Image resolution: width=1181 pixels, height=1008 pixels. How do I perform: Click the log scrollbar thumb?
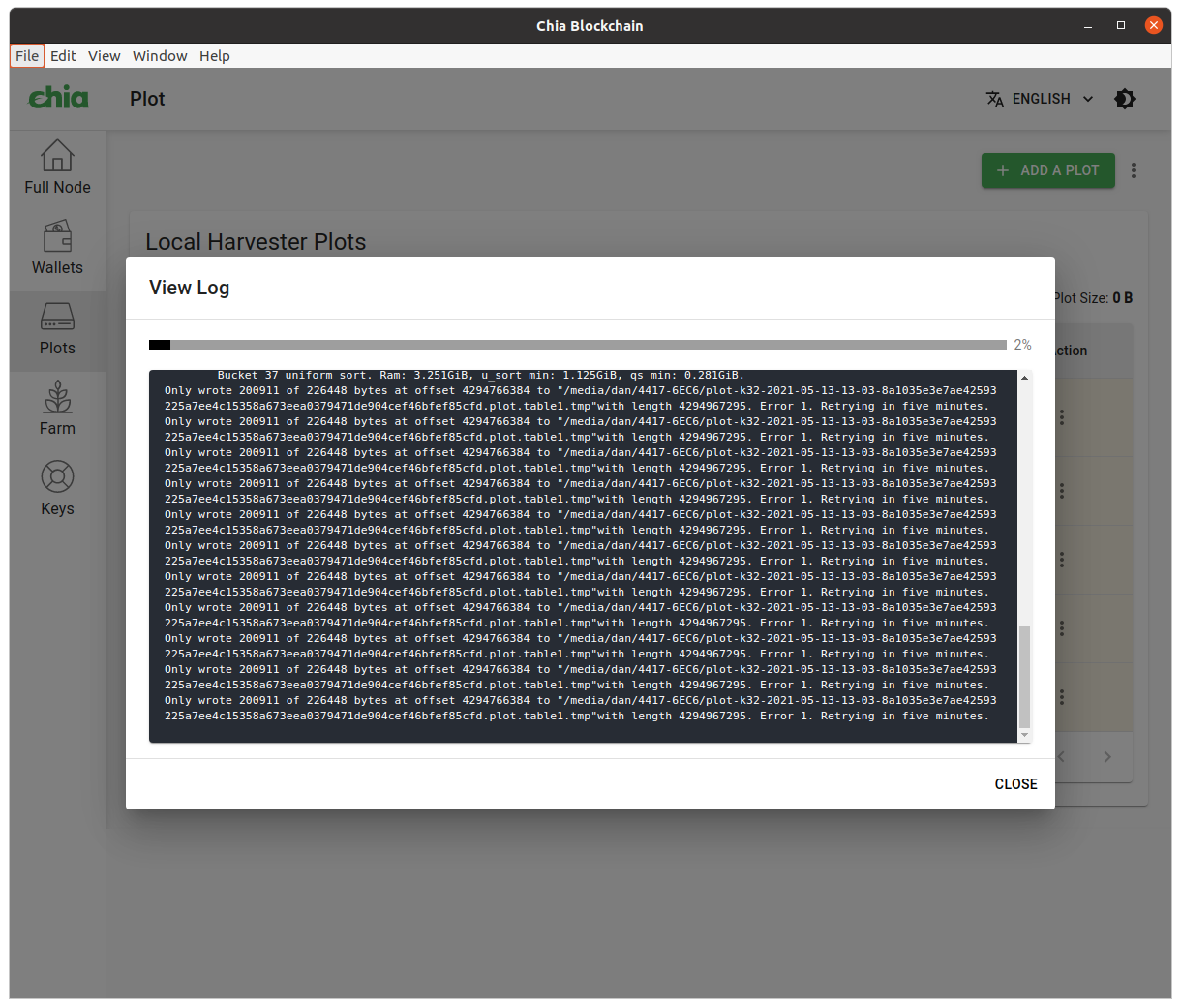(x=1025, y=677)
